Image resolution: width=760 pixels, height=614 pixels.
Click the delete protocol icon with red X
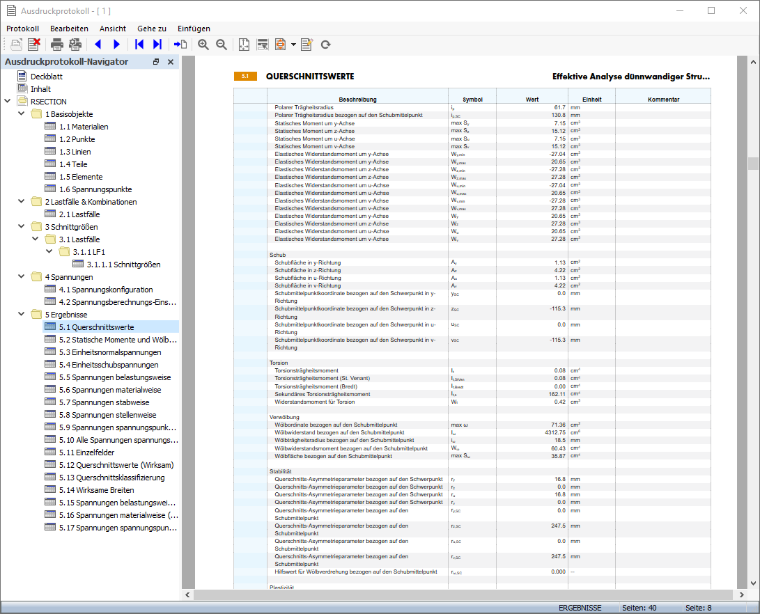(34, 44)
